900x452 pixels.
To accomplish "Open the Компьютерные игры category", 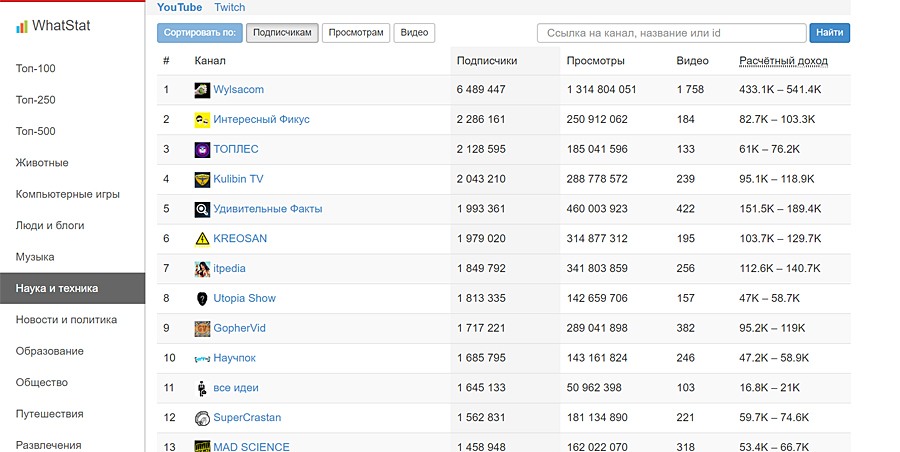I will [x=68, y=194].
